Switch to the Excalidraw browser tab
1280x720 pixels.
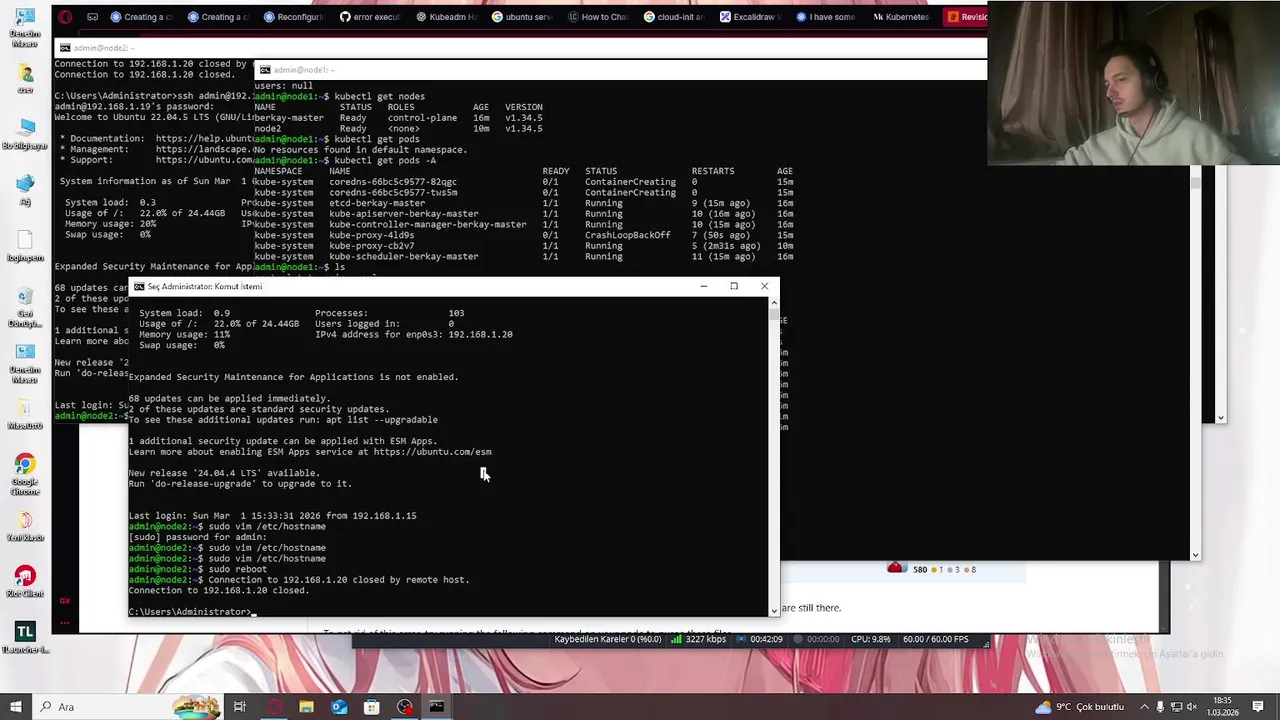point(749,17)
